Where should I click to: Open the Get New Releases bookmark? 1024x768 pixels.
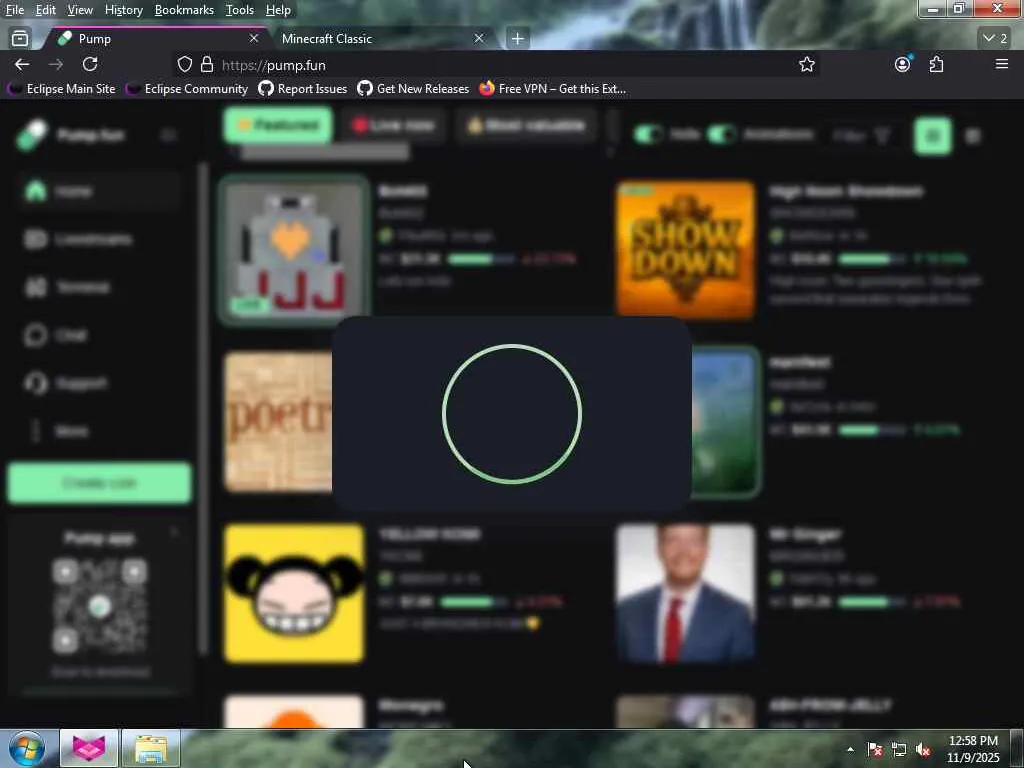coord(413,88)
